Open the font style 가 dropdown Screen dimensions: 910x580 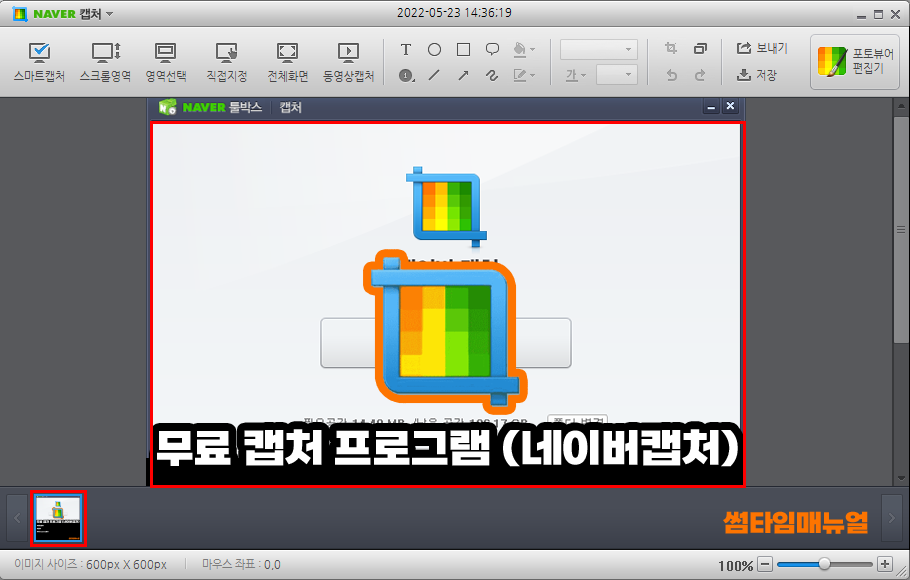(576, 75)
